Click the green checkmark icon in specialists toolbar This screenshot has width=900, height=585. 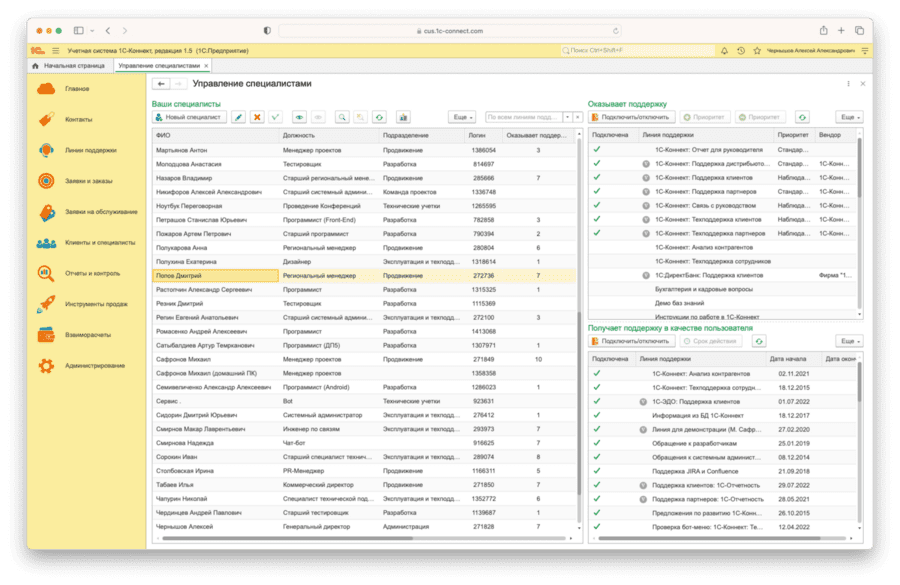tap(276, 117)
